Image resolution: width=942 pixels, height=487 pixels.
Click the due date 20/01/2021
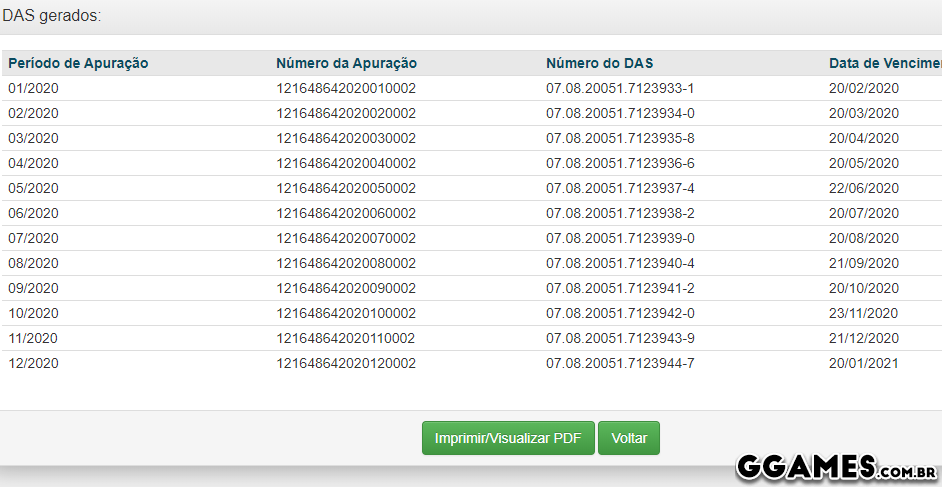coord(864,363)
